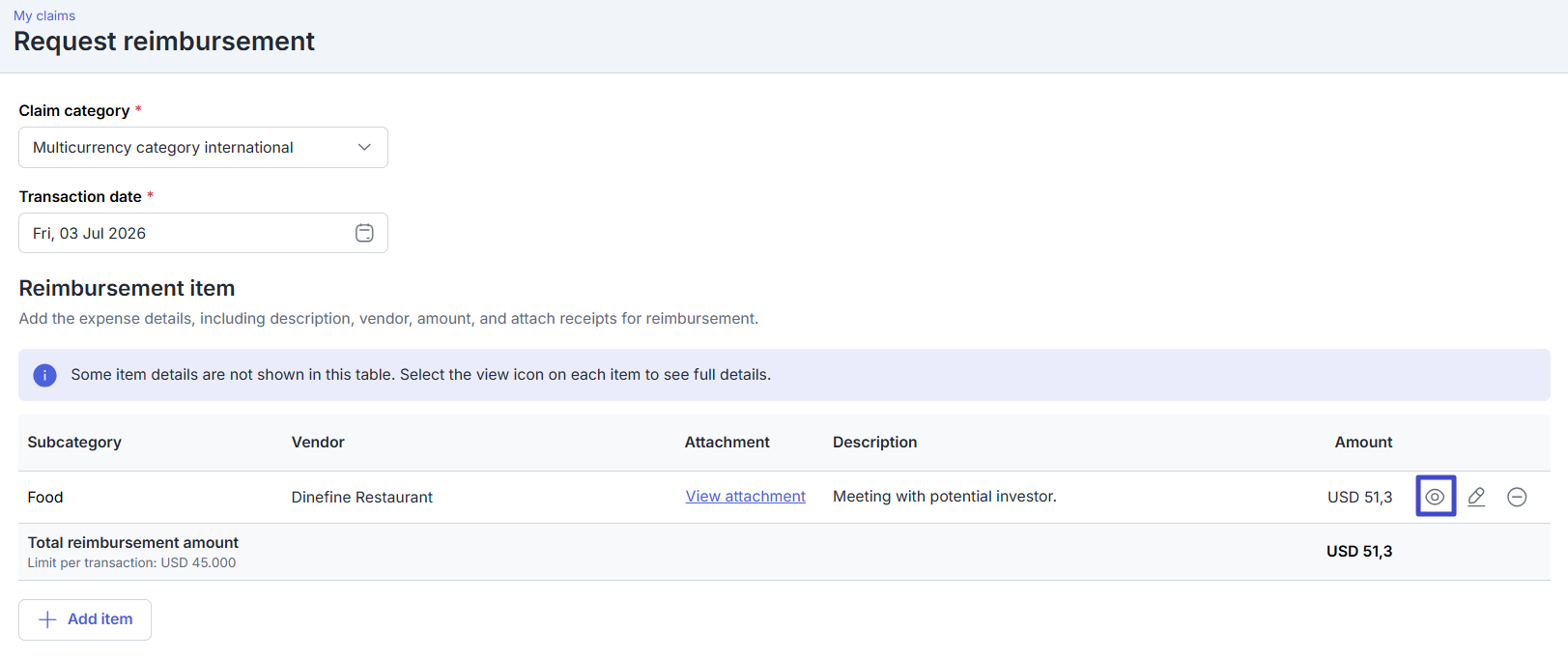This screenshot has height=660, width=1568.
Task: Click the Amount column header
Action: coord(1363,442)
